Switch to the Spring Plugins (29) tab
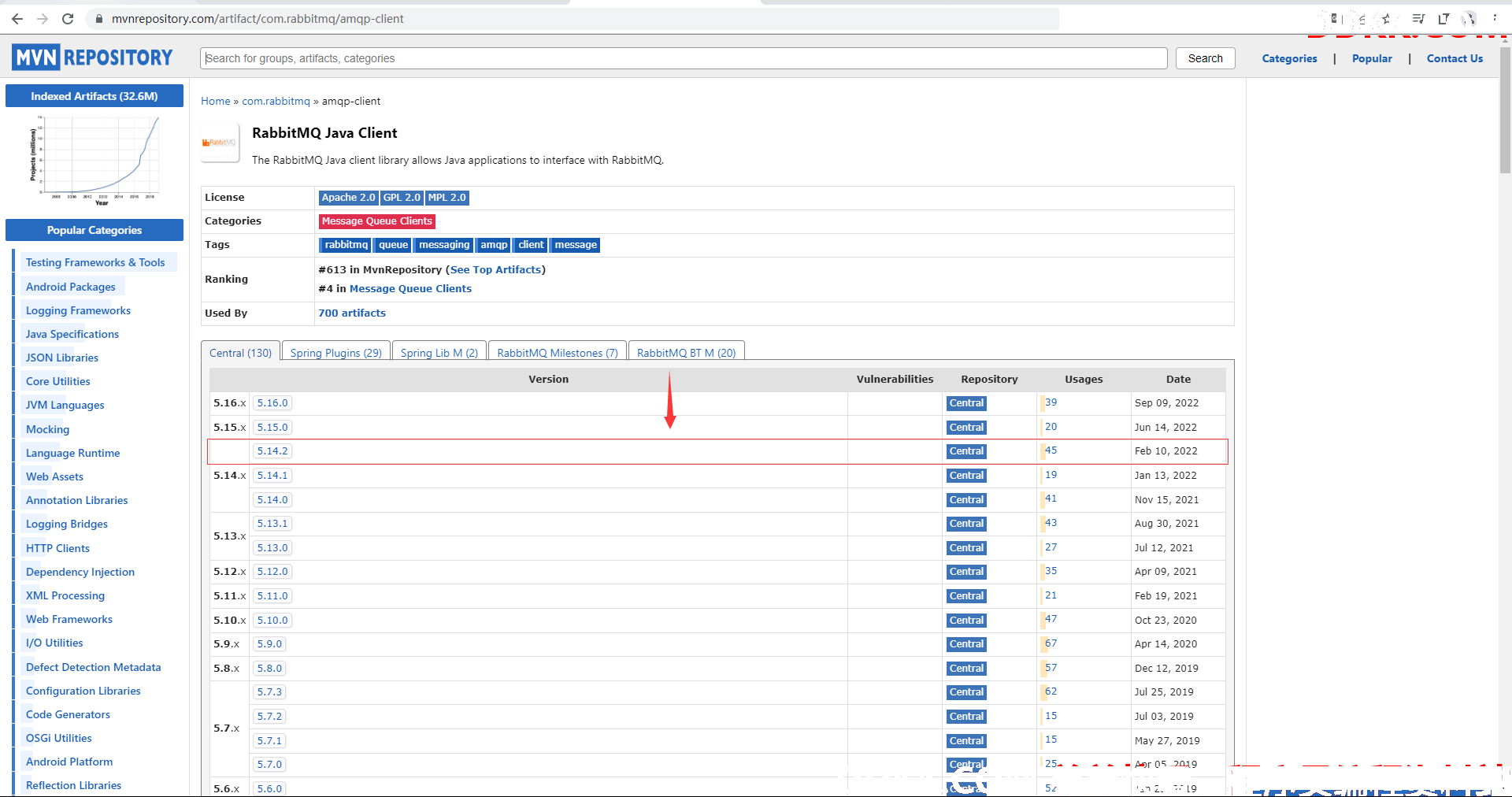1512x797 pixels. point(335,352)
